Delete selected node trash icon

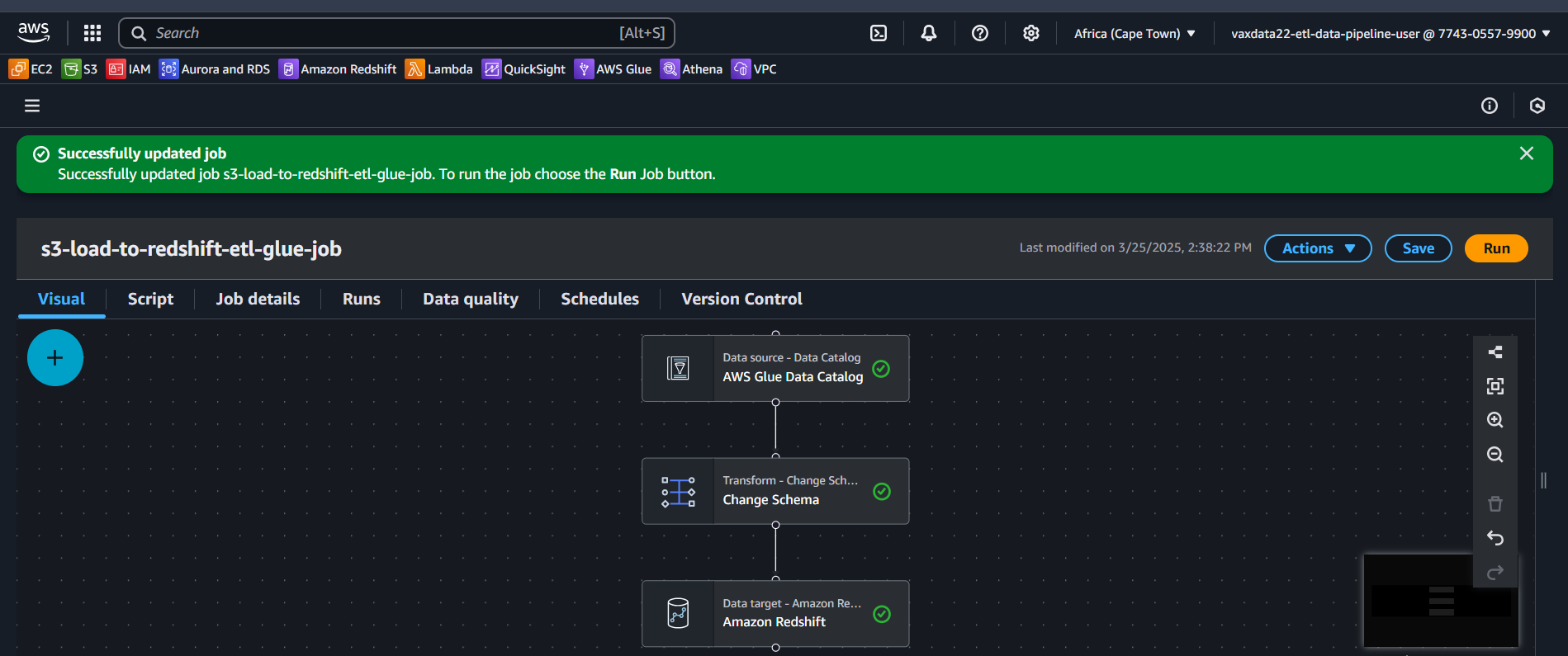pos(1495,504)
